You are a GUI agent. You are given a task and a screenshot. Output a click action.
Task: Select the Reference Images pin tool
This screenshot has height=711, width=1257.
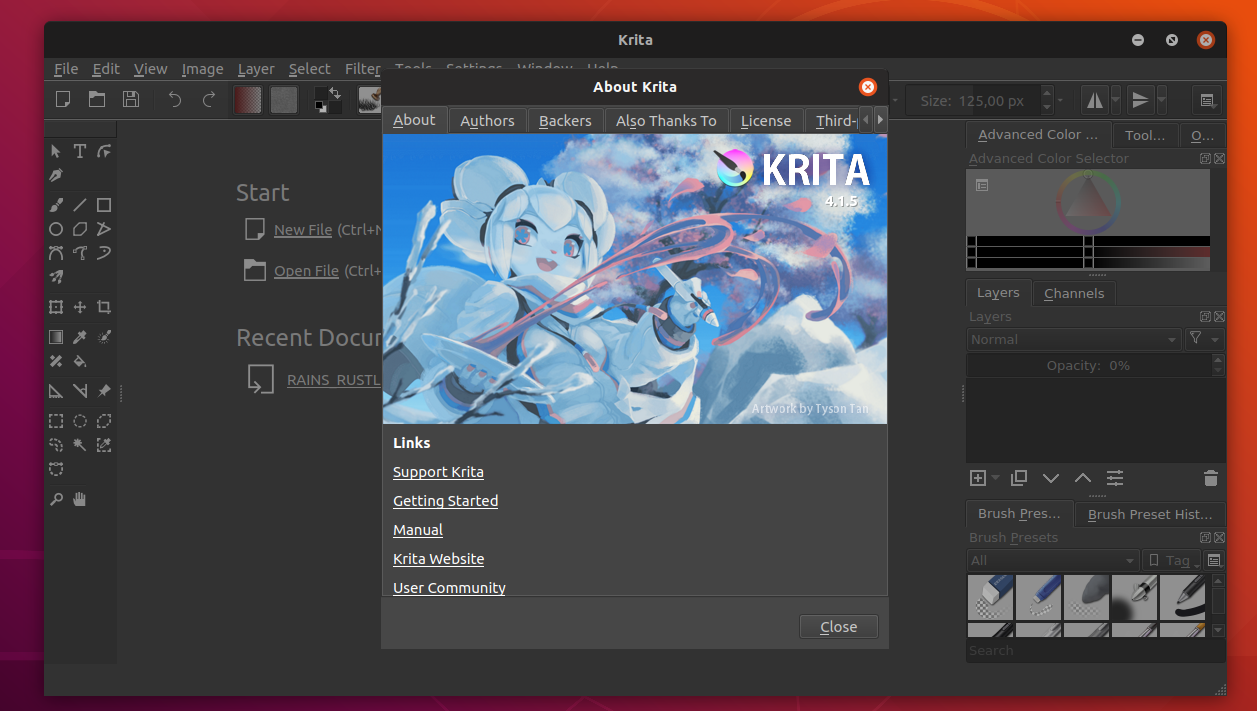(x=104, y=391)
